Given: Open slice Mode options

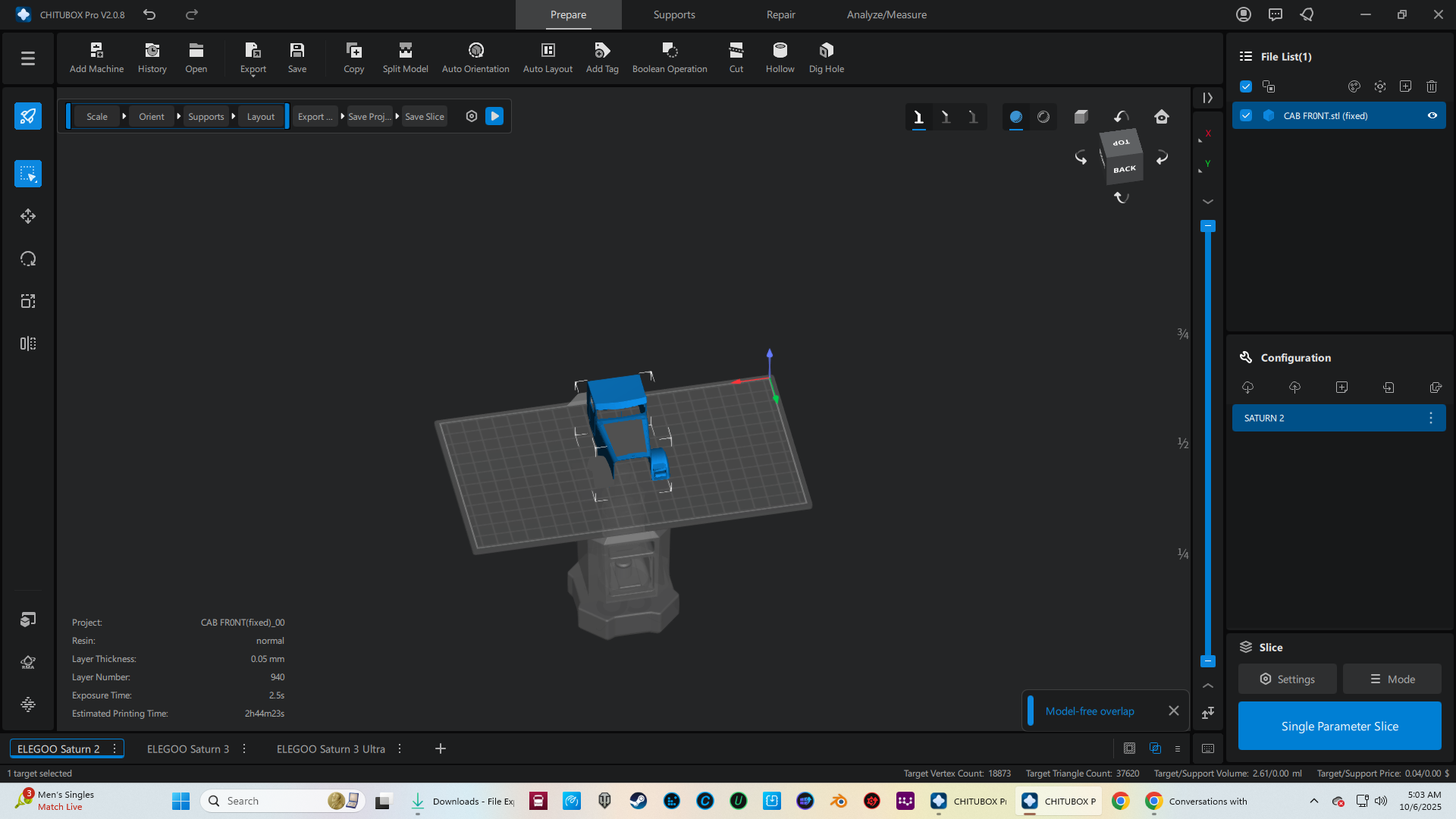Looking at the screenshot, I should click(x=1392, y=679).
